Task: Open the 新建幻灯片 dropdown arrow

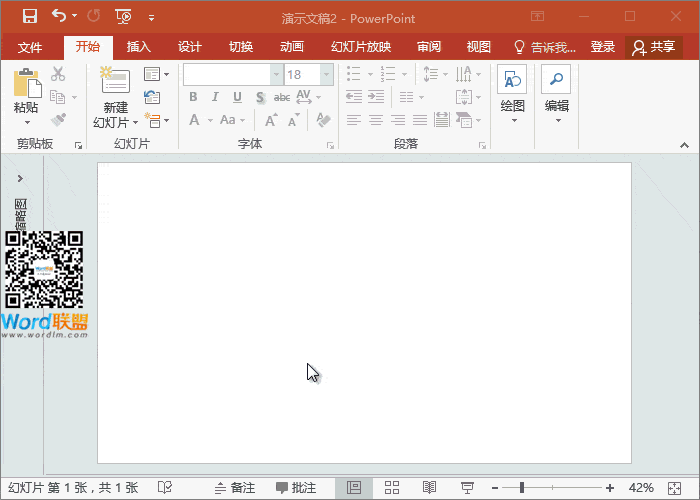Action: click(x=135, y=122)
